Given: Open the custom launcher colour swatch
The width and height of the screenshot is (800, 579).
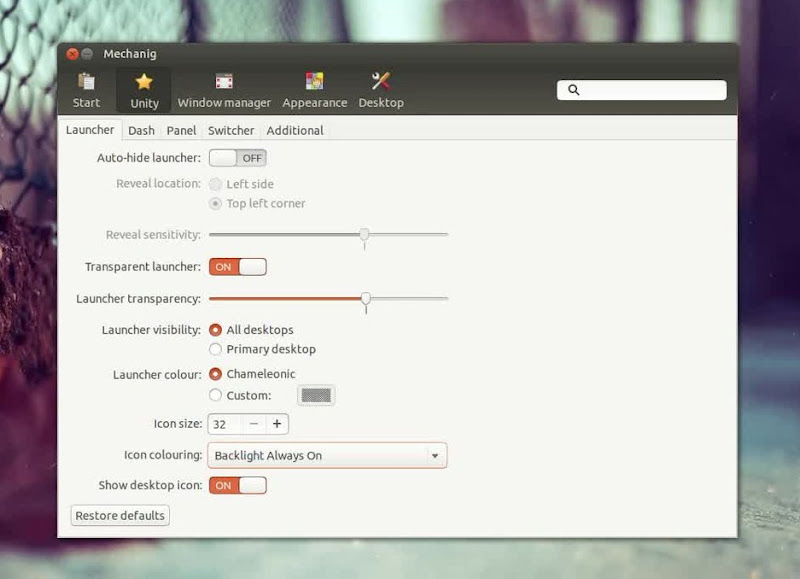Looking at the screenshot, I should pos(316,395).
